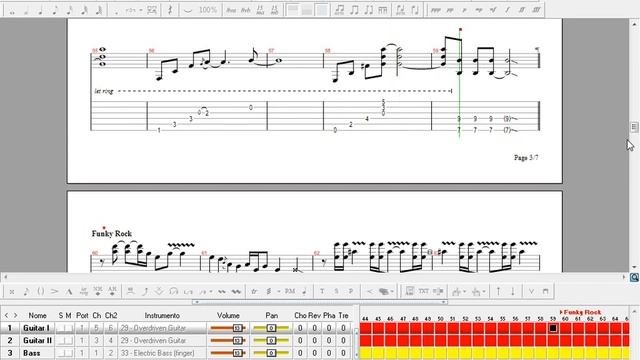Screen dimensions: 640x360
Task: Apply the 8va octave marking
Action: click(x=231, y=10)
